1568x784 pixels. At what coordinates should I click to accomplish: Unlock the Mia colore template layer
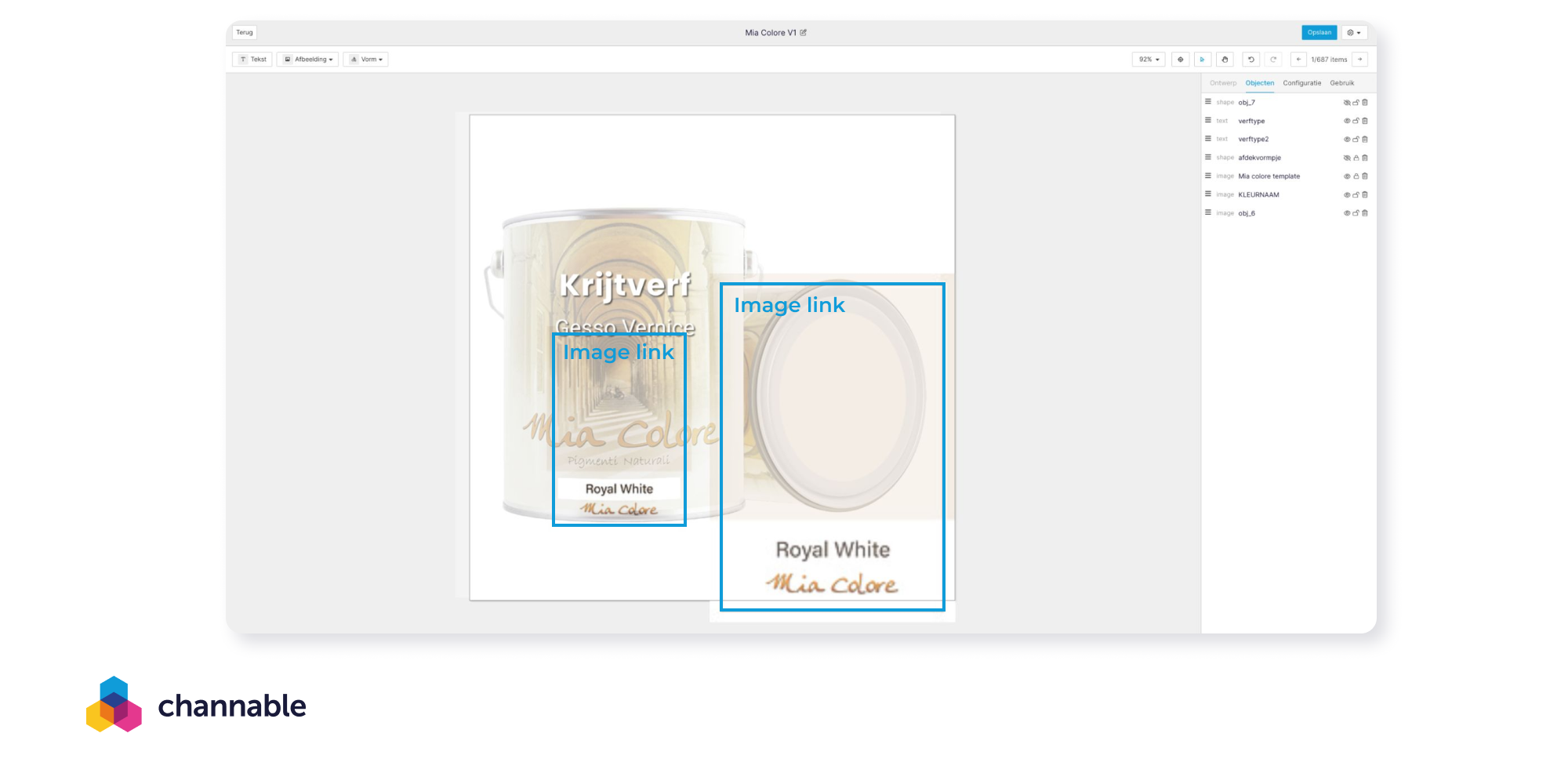click(1356, 176)
